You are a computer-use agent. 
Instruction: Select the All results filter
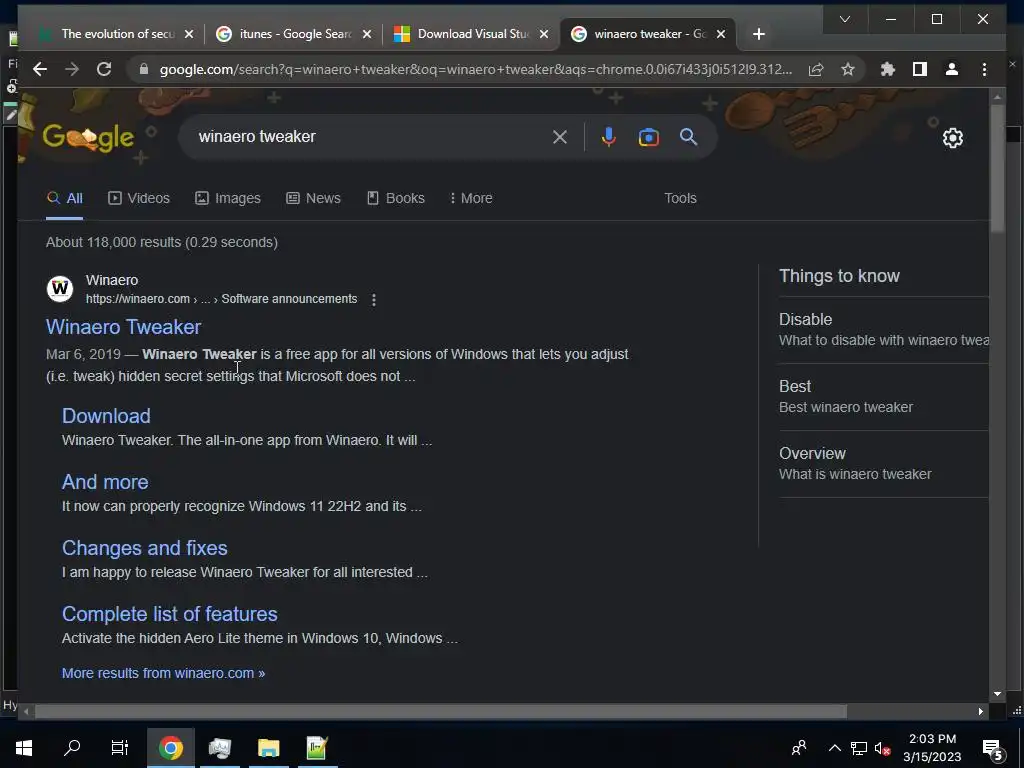65,199
